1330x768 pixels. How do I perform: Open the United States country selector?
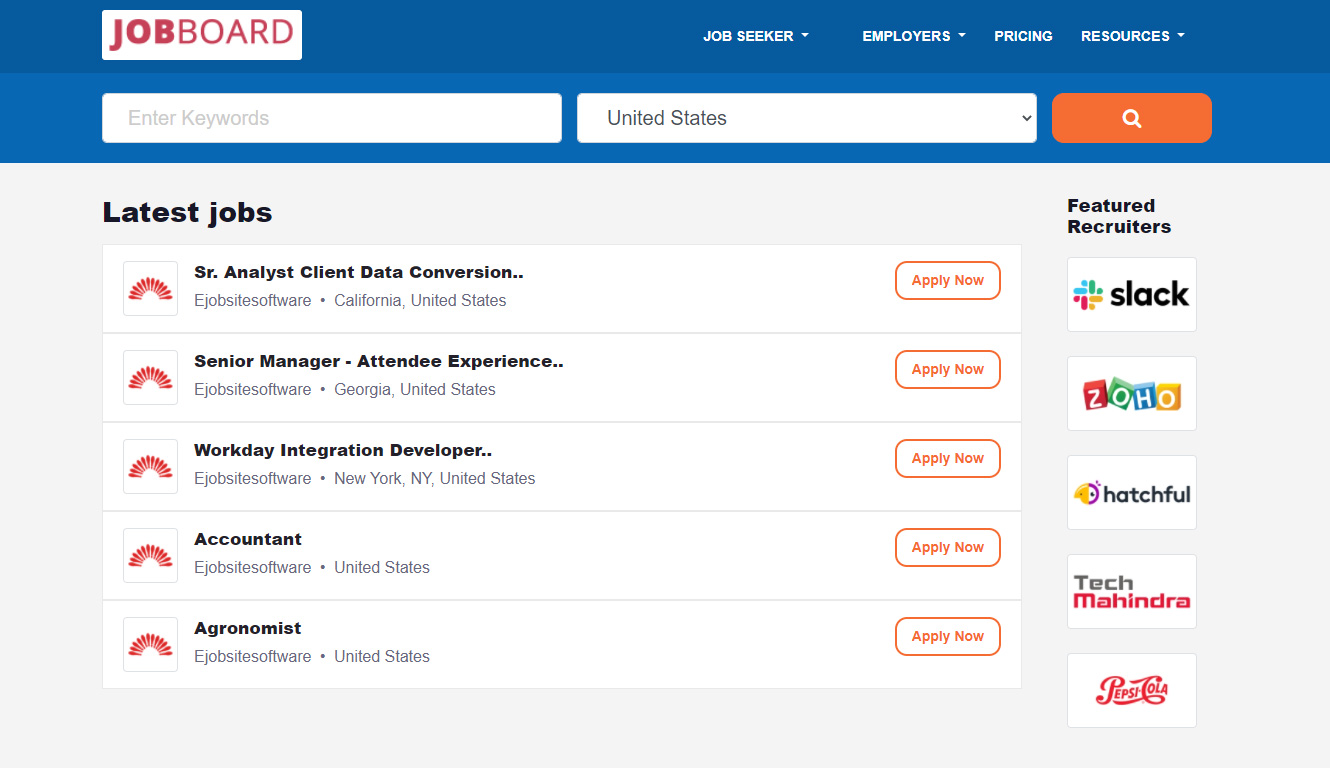(x=806, y=117)
